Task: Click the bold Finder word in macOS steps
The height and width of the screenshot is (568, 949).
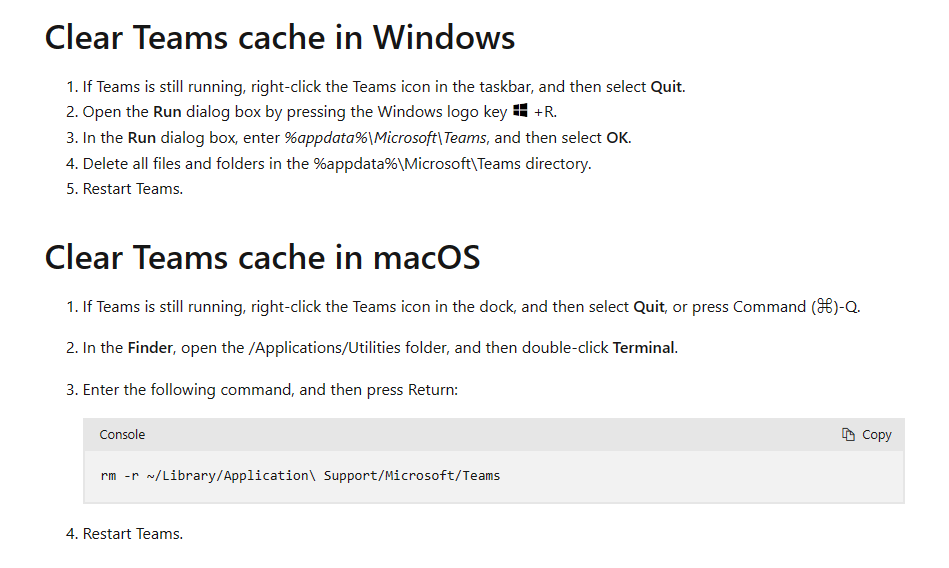Action: (x=150, y=348)
